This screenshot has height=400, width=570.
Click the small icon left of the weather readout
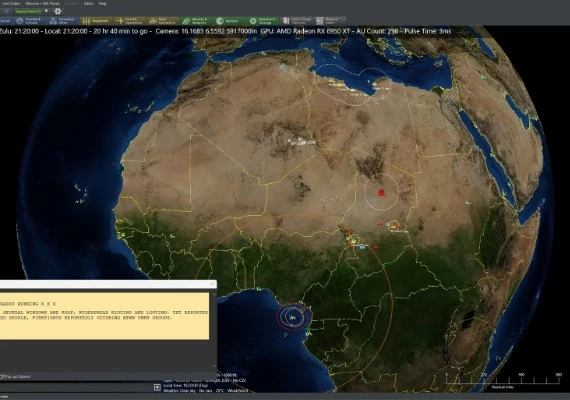[157, 387]
